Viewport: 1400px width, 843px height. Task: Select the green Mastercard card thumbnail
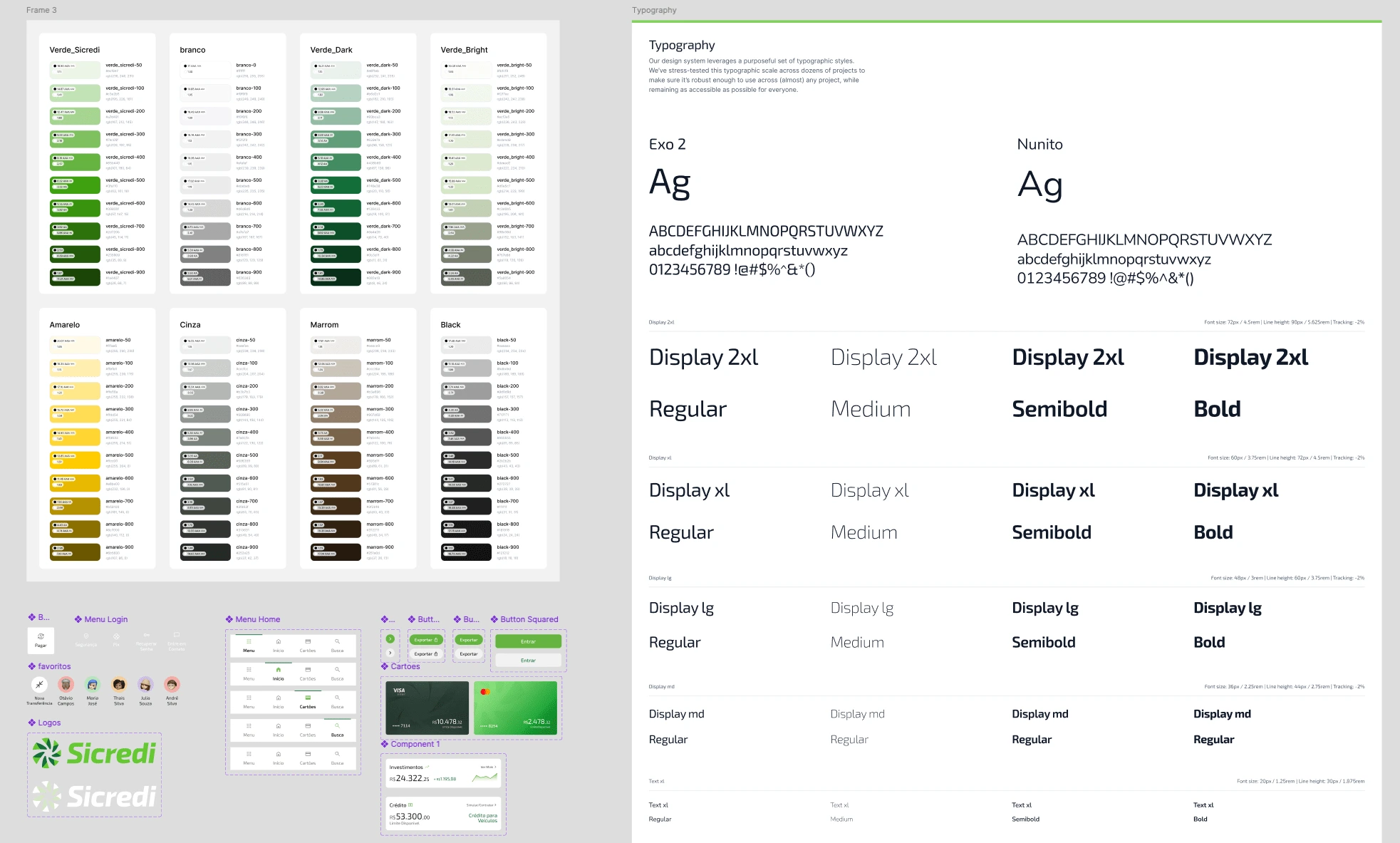click(x=515, y=708)
